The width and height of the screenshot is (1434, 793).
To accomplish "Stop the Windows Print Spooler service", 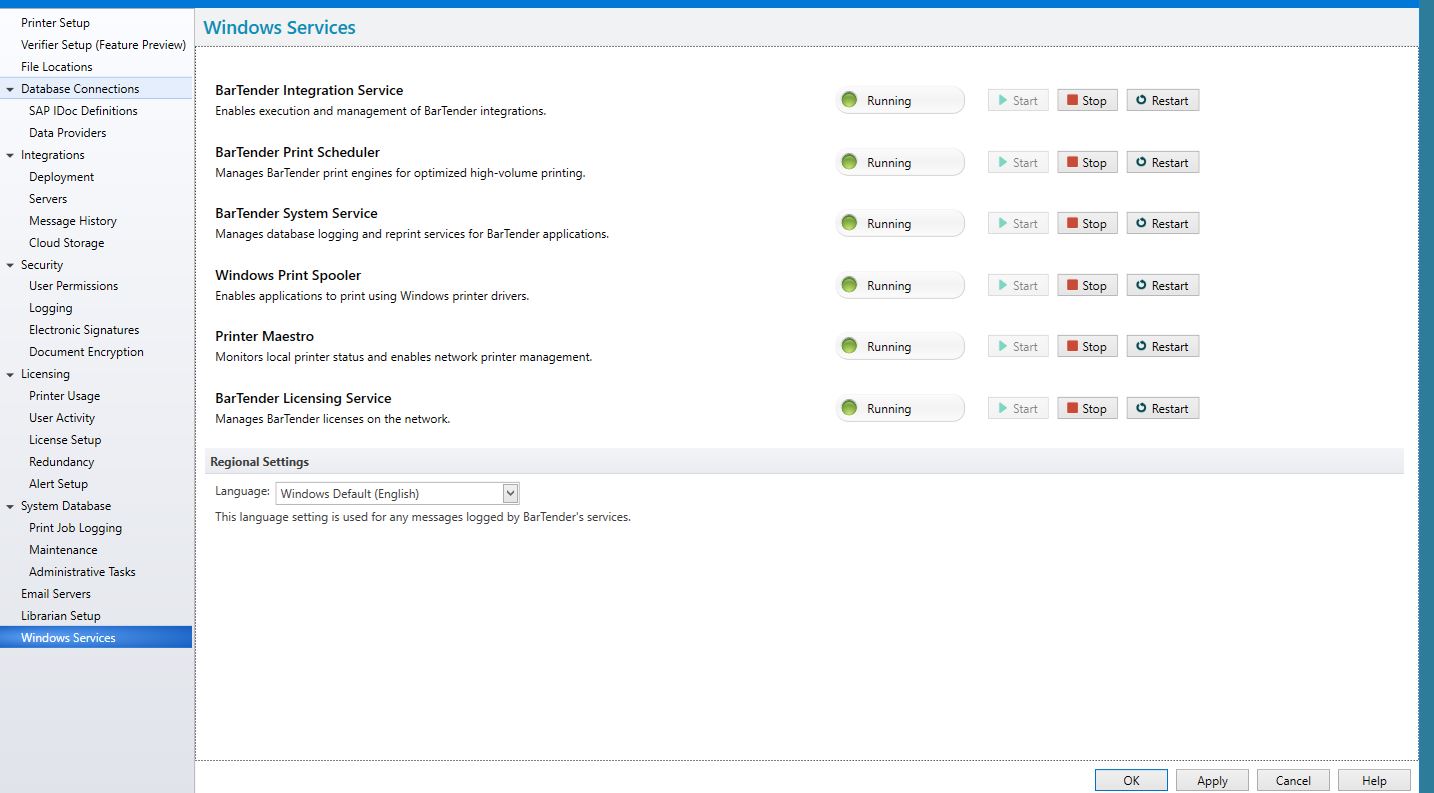I will pos(1087,285).
